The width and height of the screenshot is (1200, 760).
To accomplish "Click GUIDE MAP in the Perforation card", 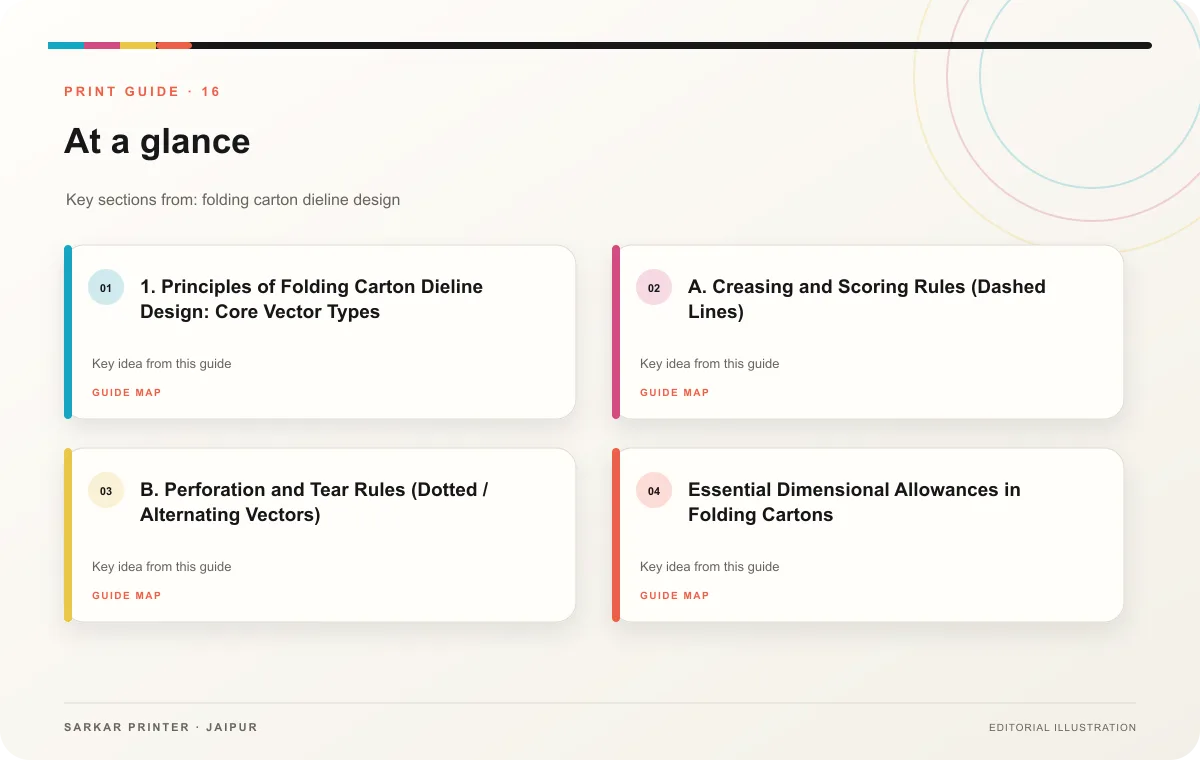I will 127,596.
